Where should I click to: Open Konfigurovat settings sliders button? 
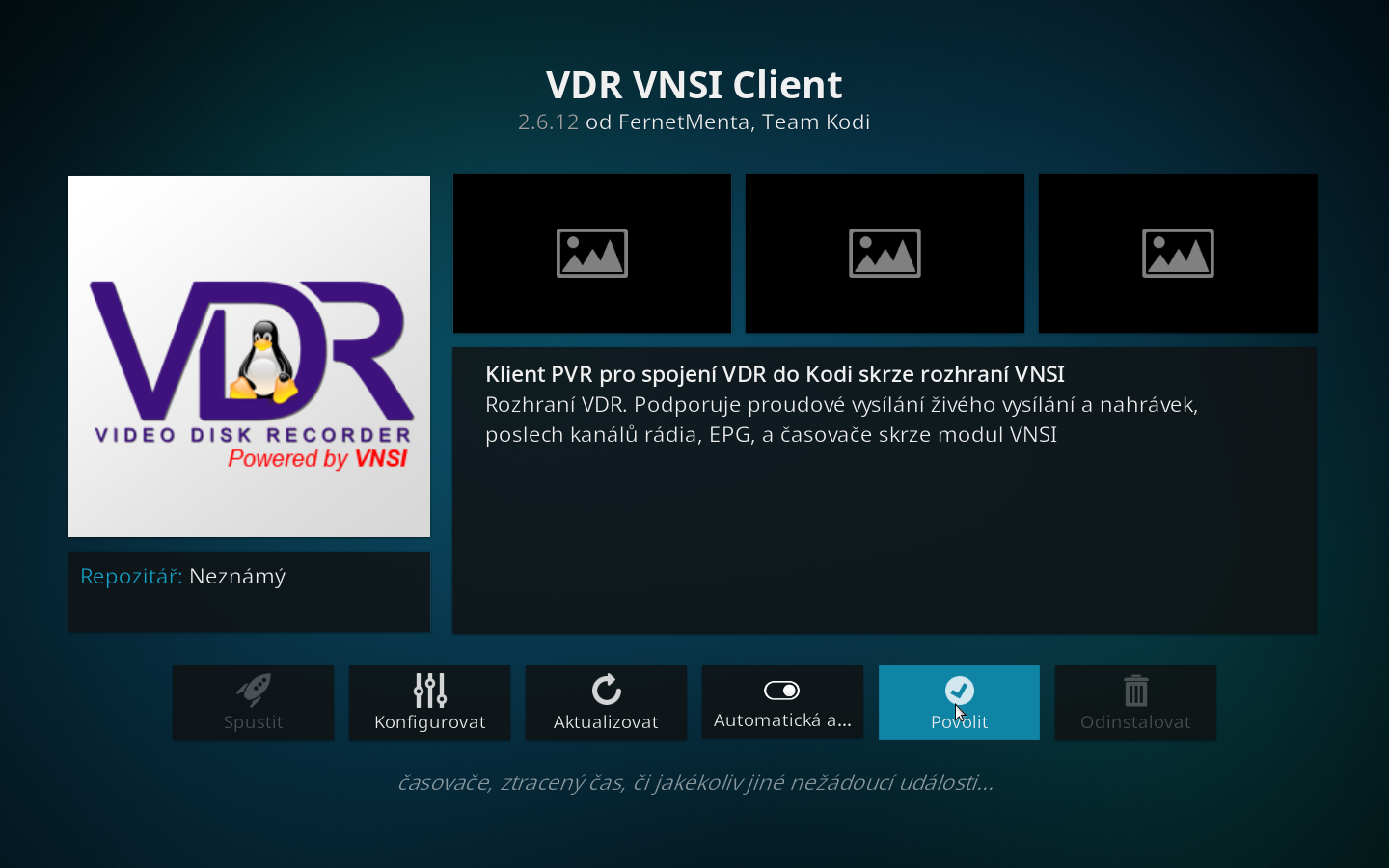point(429,703)
